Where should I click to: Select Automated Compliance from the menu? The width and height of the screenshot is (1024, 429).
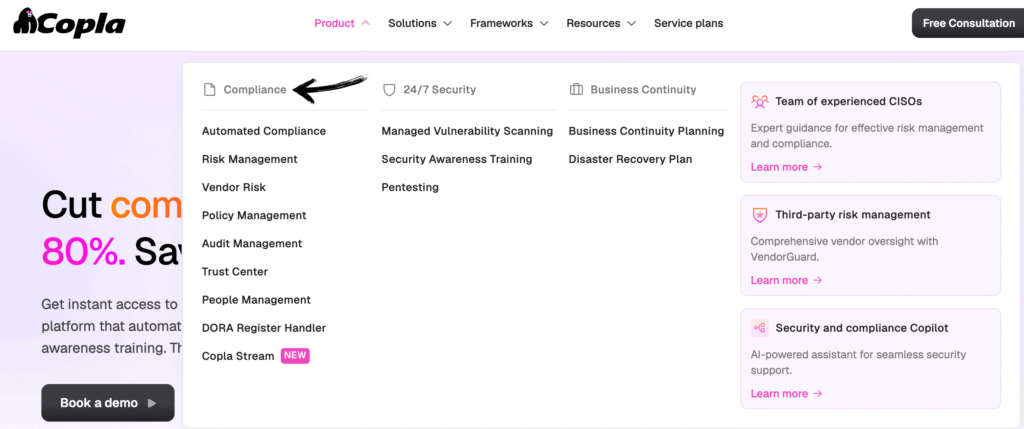pyautogui.click(x=263, y=131)
